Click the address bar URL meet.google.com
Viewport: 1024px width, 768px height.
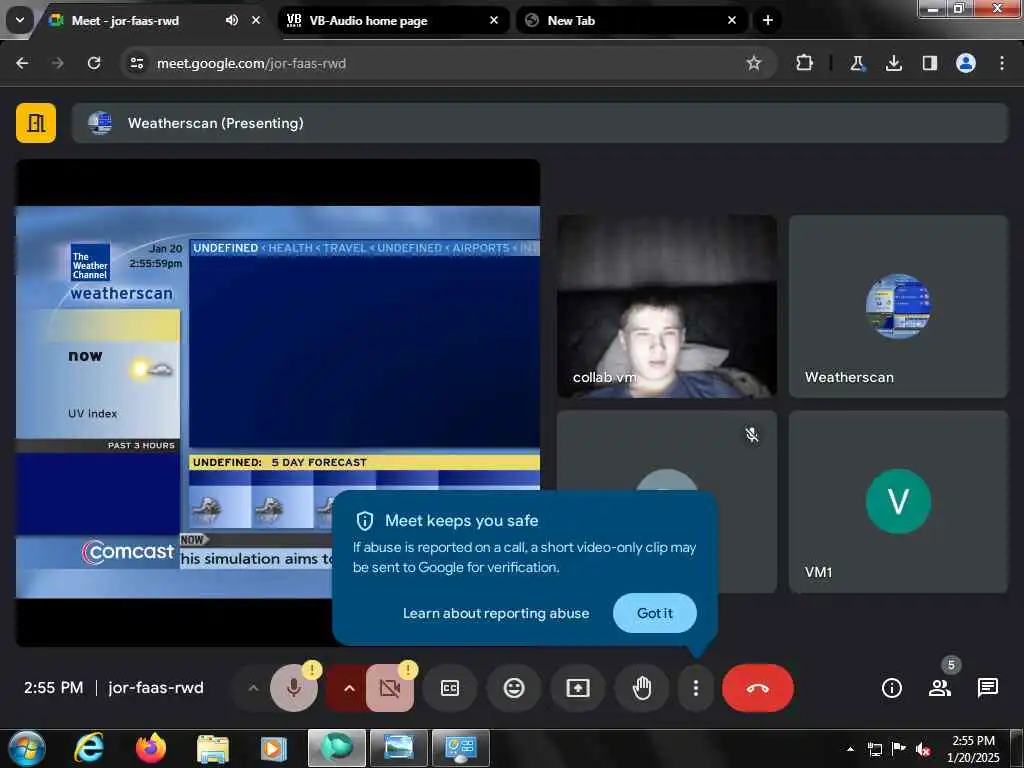(x=251, y=63)
